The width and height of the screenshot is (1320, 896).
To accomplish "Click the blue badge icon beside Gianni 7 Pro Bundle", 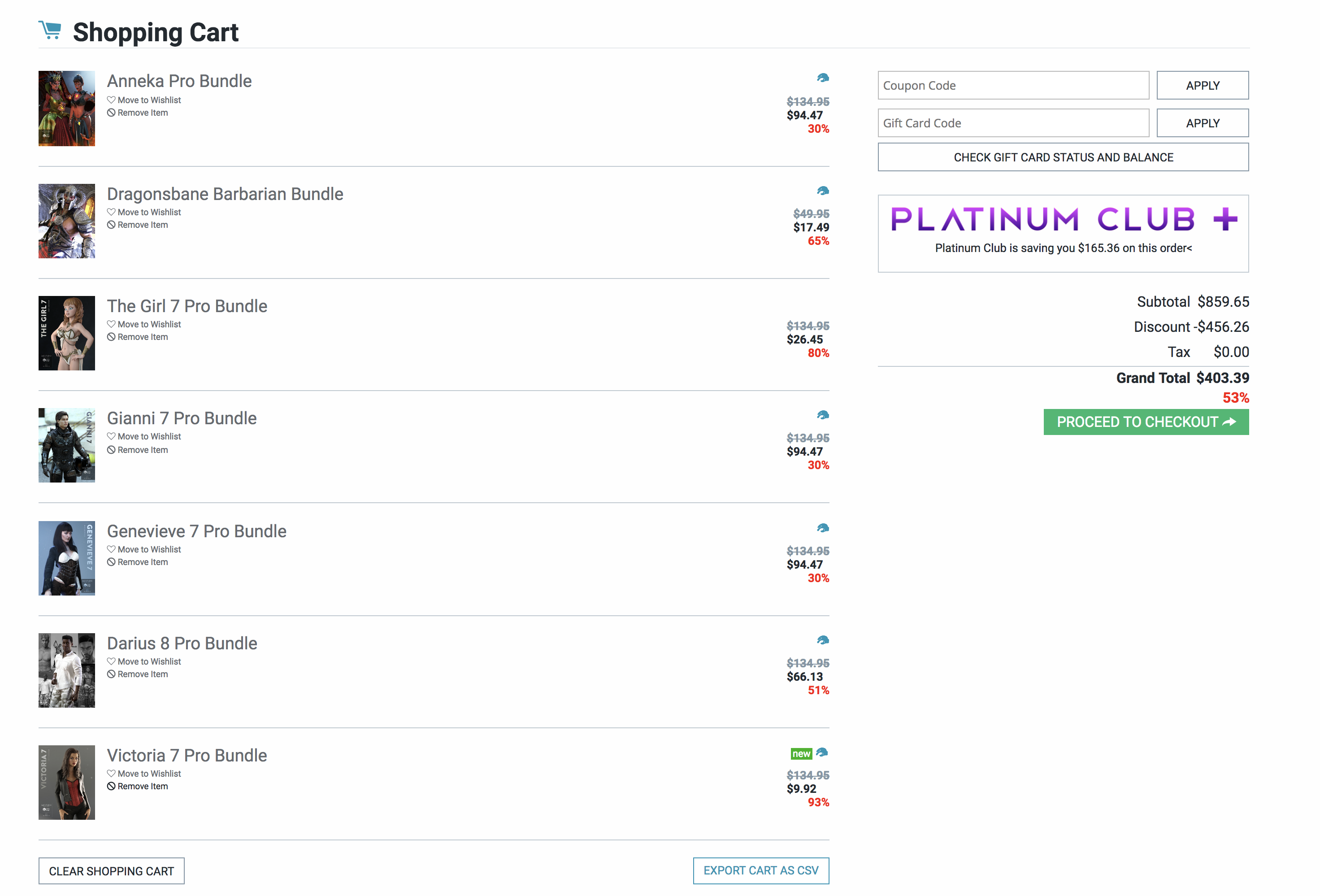I will click(822, 415).
